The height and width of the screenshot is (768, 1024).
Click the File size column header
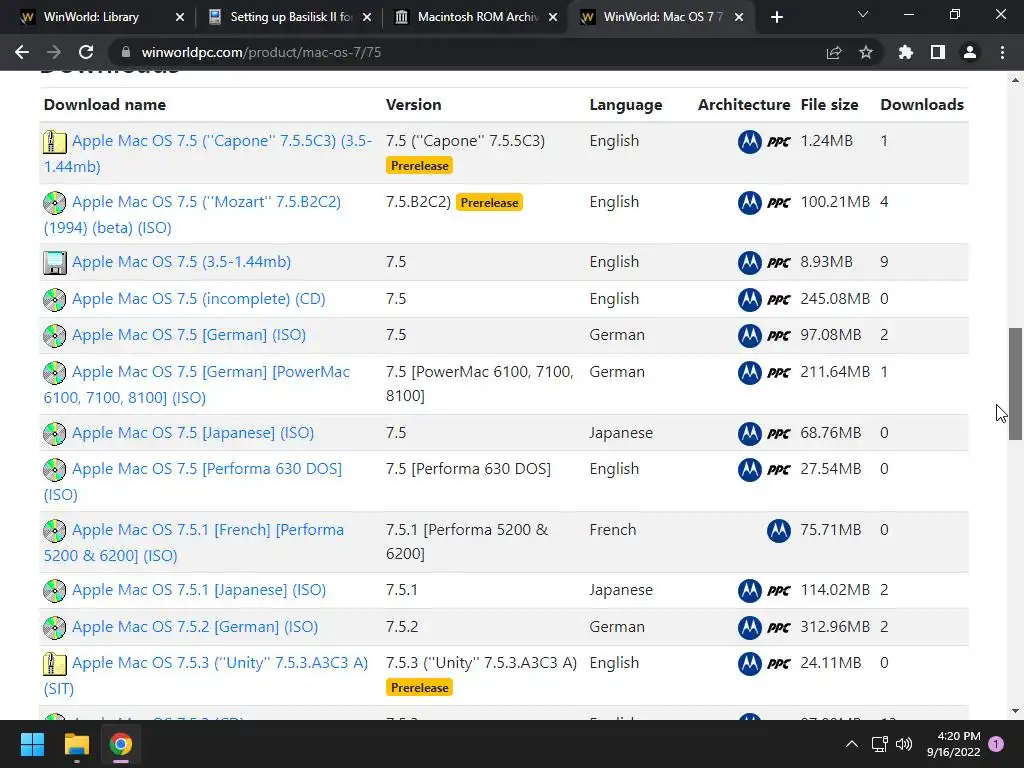coord(829,104)
